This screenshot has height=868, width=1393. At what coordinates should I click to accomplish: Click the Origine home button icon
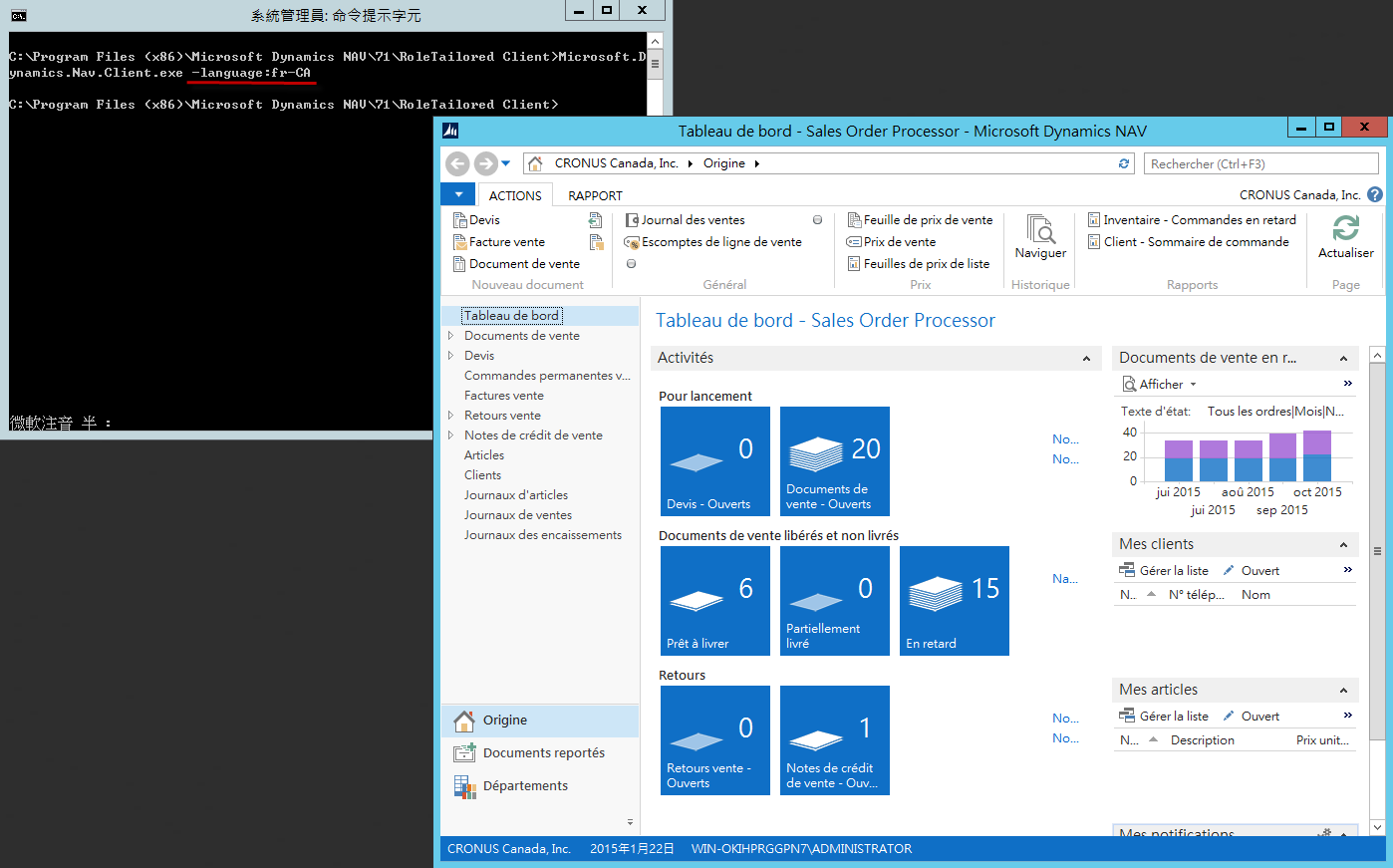(463, 721)
